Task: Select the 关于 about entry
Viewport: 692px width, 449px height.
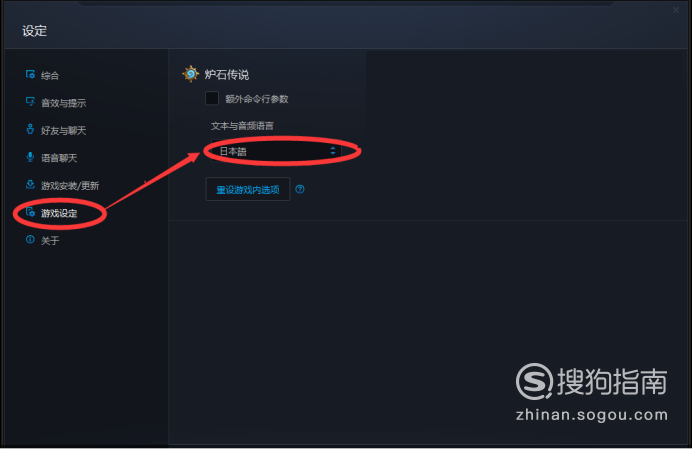Action: pyautogui.click(x=50, y=241)
